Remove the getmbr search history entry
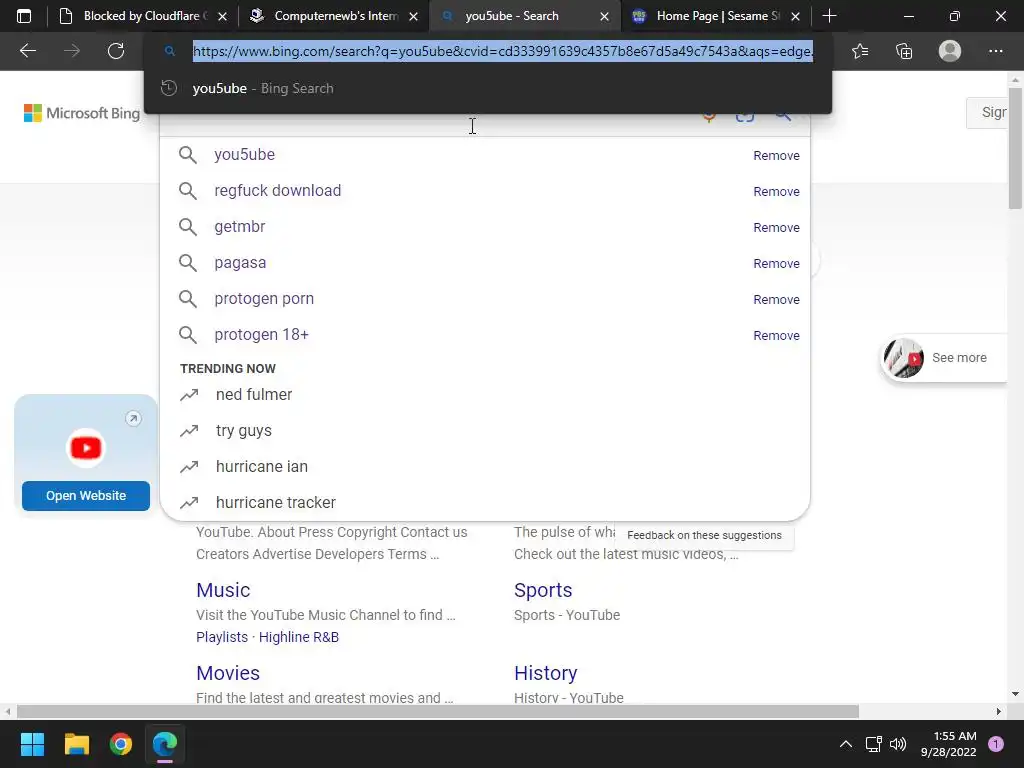 click(x=776, y=227)
